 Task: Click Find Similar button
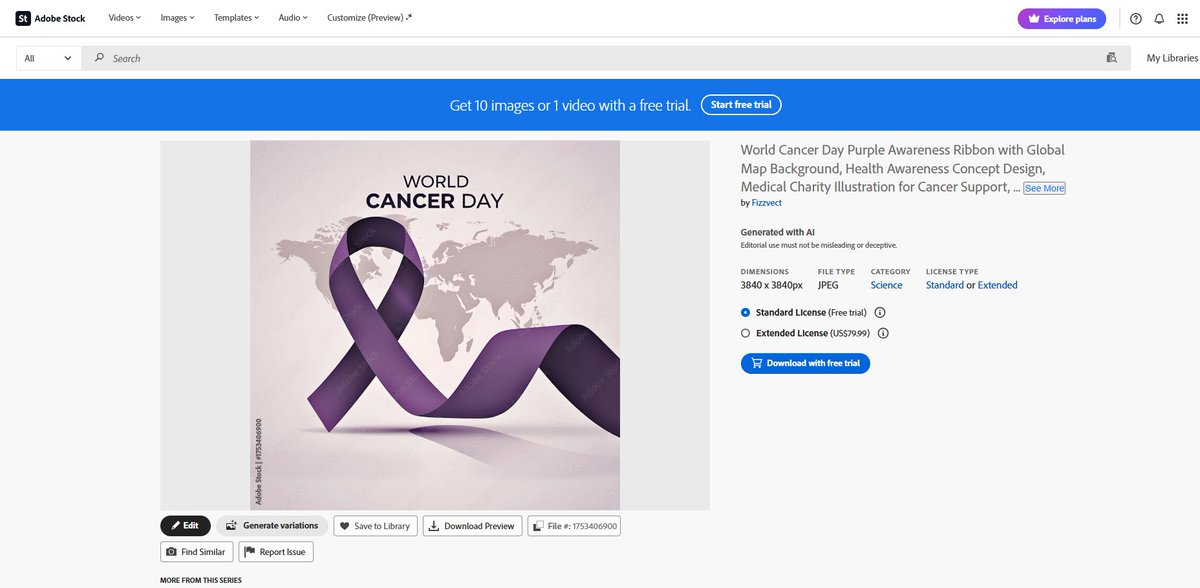point(197,551)
